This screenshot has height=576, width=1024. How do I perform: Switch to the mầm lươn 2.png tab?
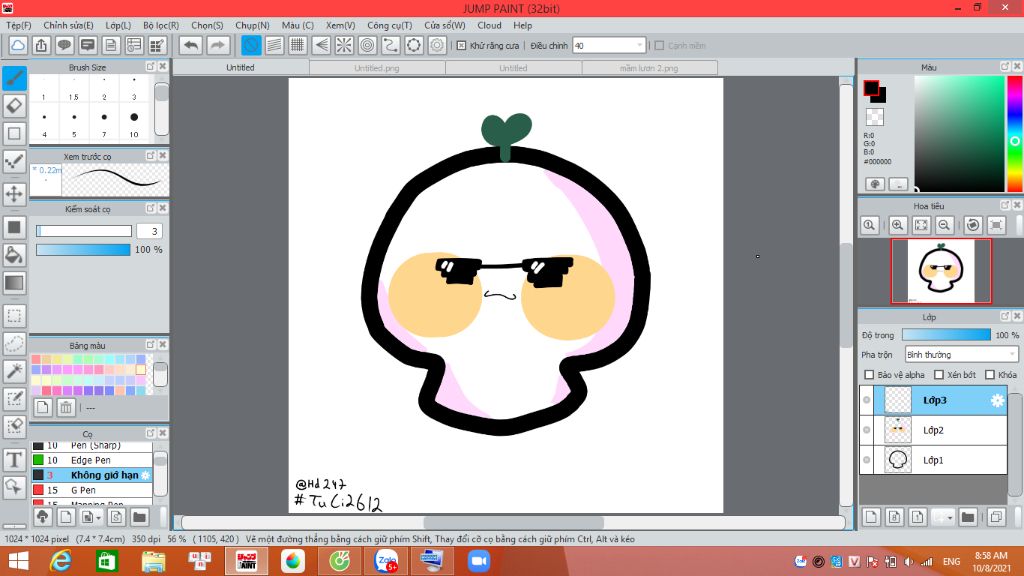(649, 68)
